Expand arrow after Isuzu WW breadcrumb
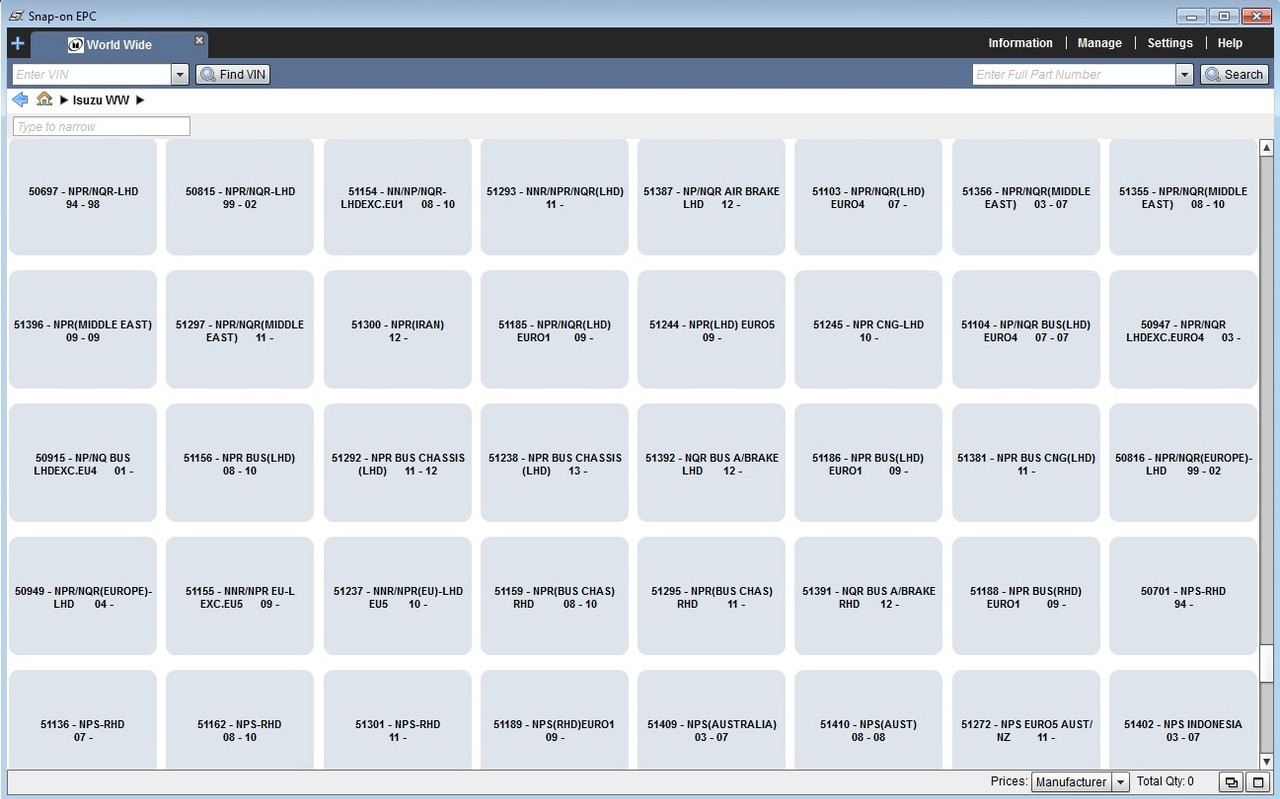This screenshot has height=799, width=1280. 140,100
